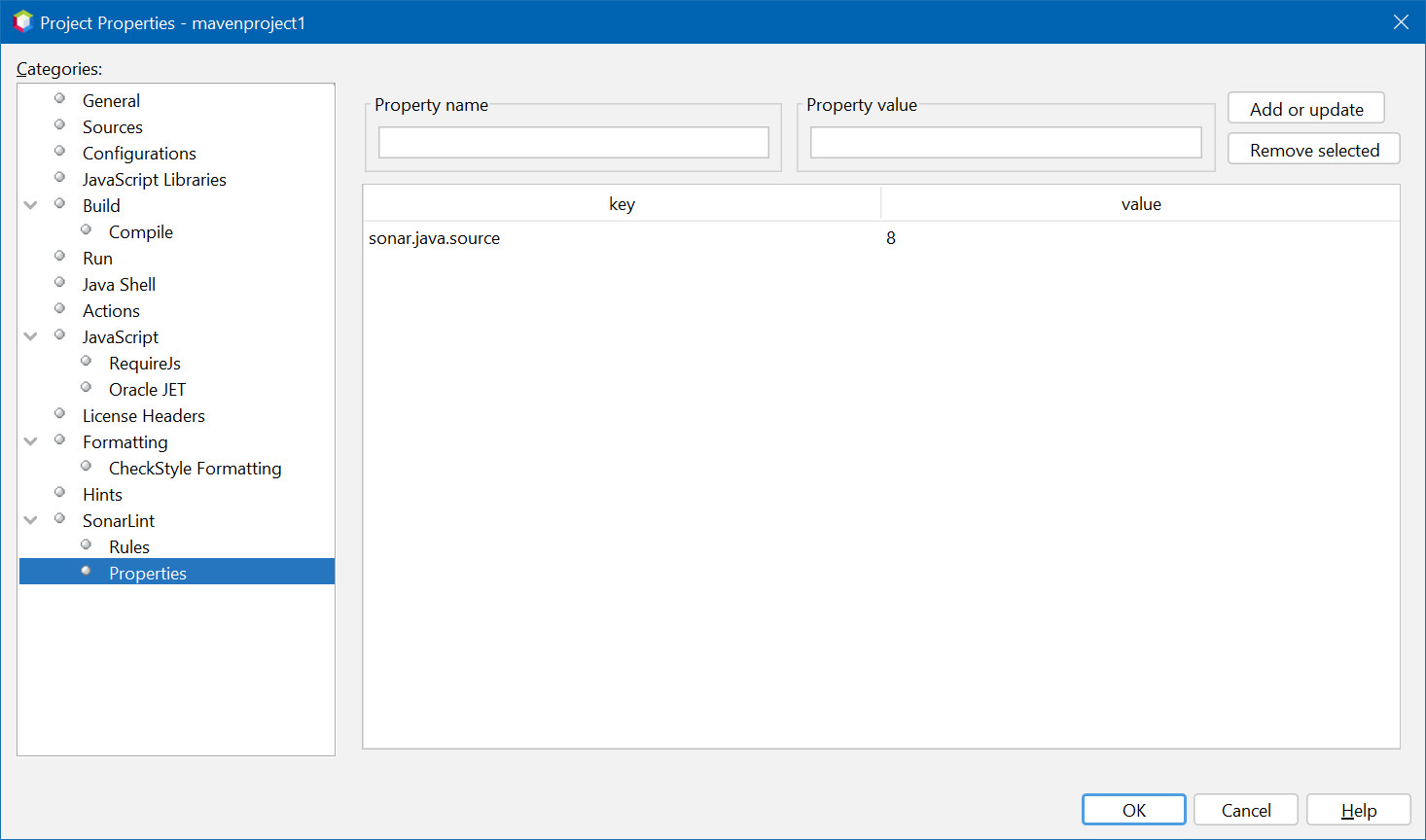The height and width of the screenshot is (840, 1426).
Task: Click the bullet icon next to Rules
Action: pos(86,545)
